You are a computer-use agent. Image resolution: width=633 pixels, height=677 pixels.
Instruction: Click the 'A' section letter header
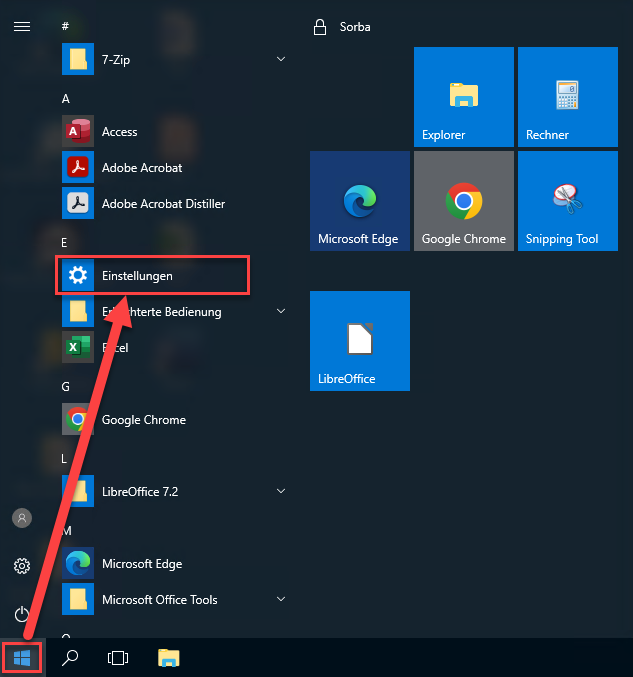(x=66, y=99)
